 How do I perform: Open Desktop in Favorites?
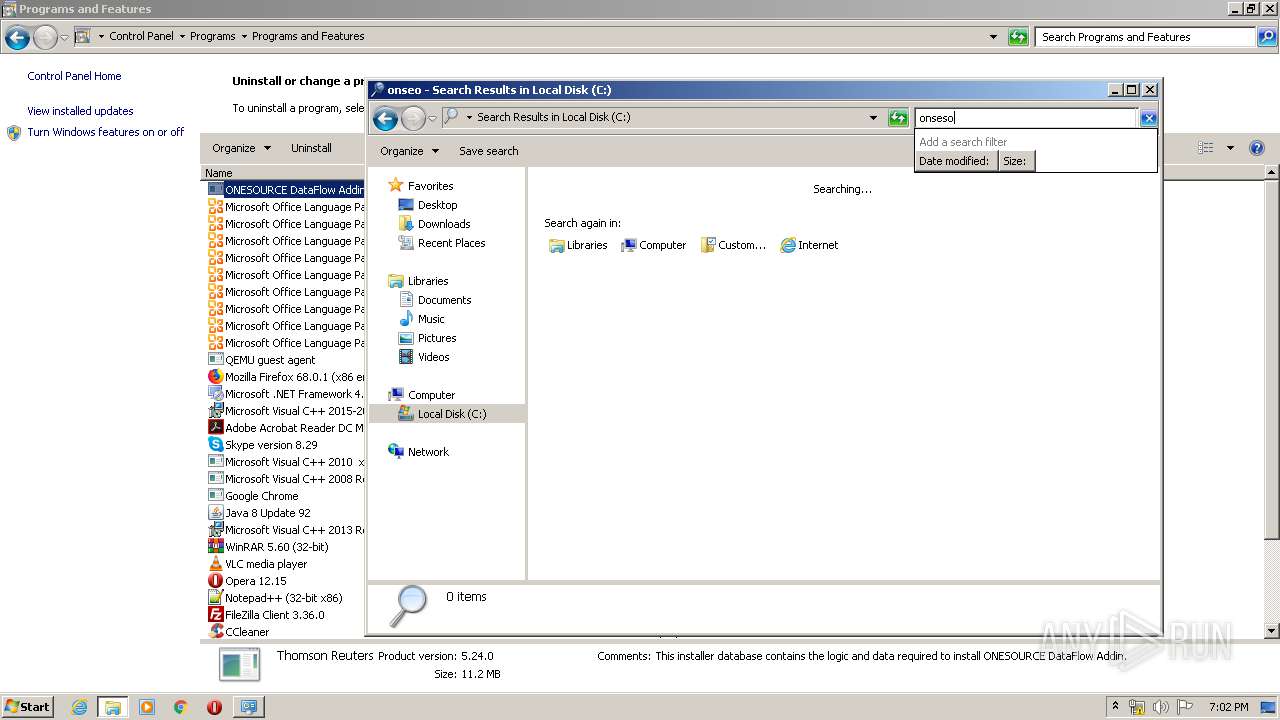tap(437, 205)
